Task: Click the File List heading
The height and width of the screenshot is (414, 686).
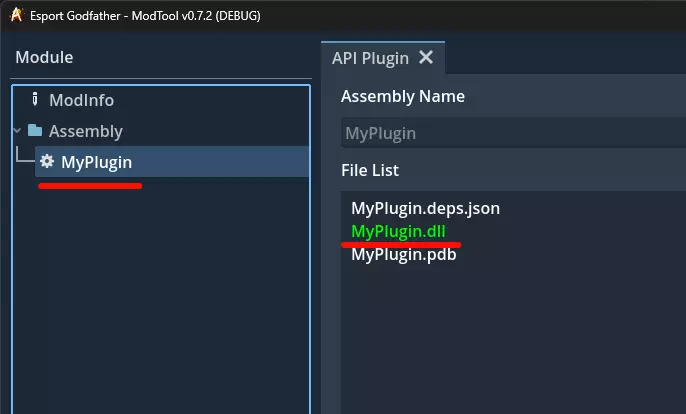Action: click(x=369, y=170)
